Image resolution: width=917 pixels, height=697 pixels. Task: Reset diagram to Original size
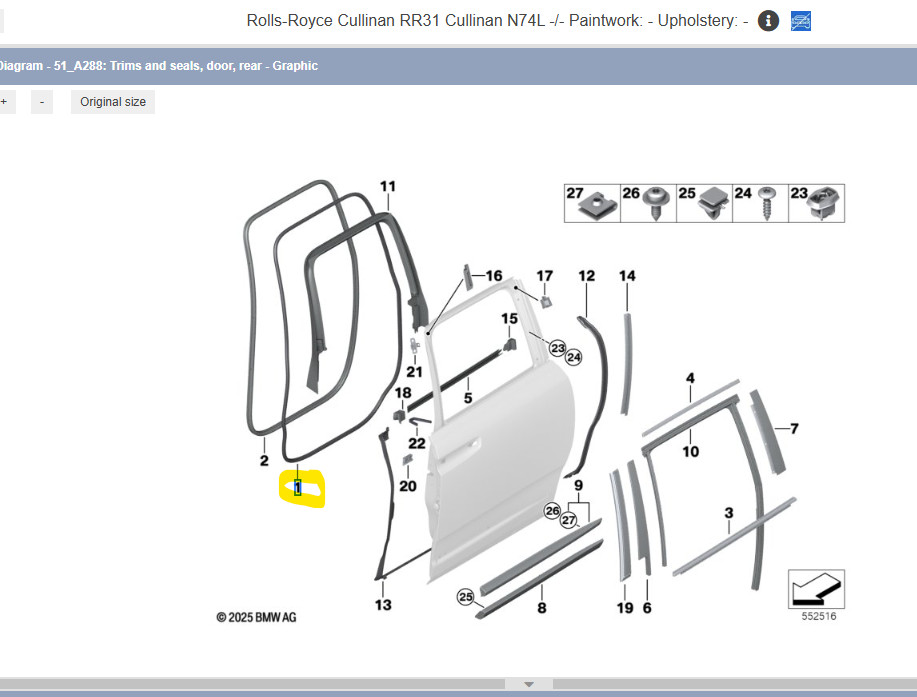113,102
